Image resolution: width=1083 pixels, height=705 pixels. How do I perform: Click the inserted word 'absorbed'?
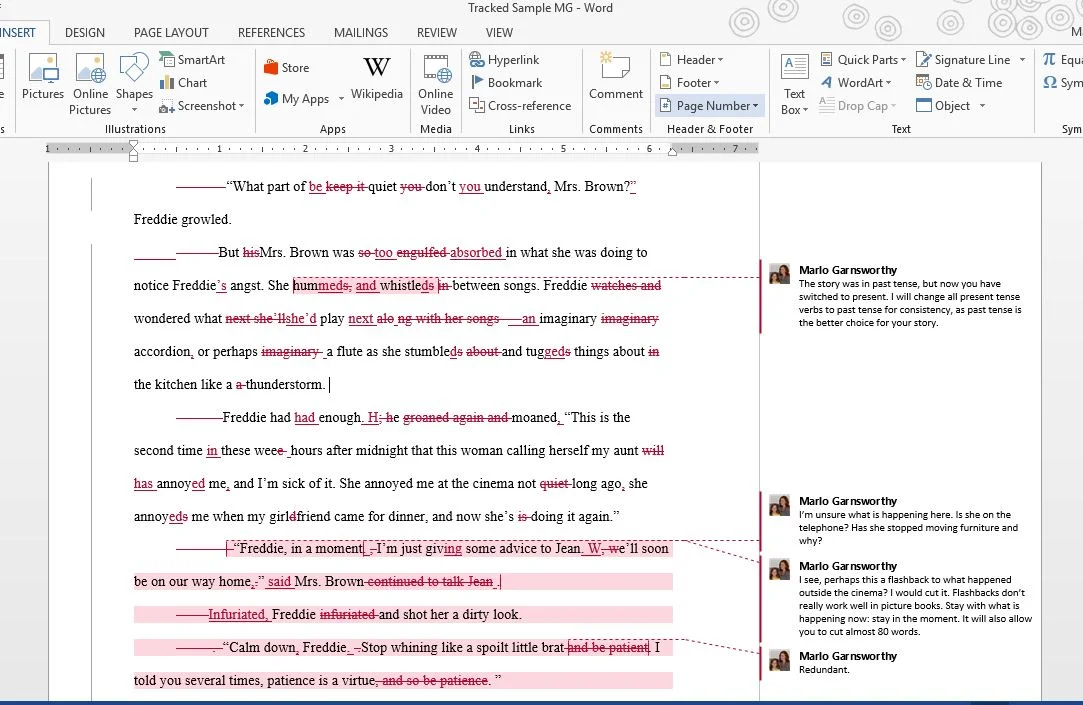point(476,253)
